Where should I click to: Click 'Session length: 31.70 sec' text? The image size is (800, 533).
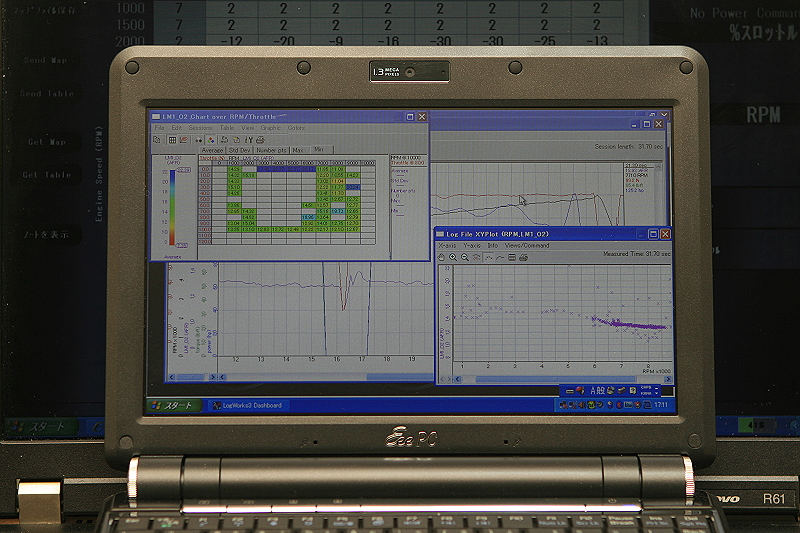point(629,146)
